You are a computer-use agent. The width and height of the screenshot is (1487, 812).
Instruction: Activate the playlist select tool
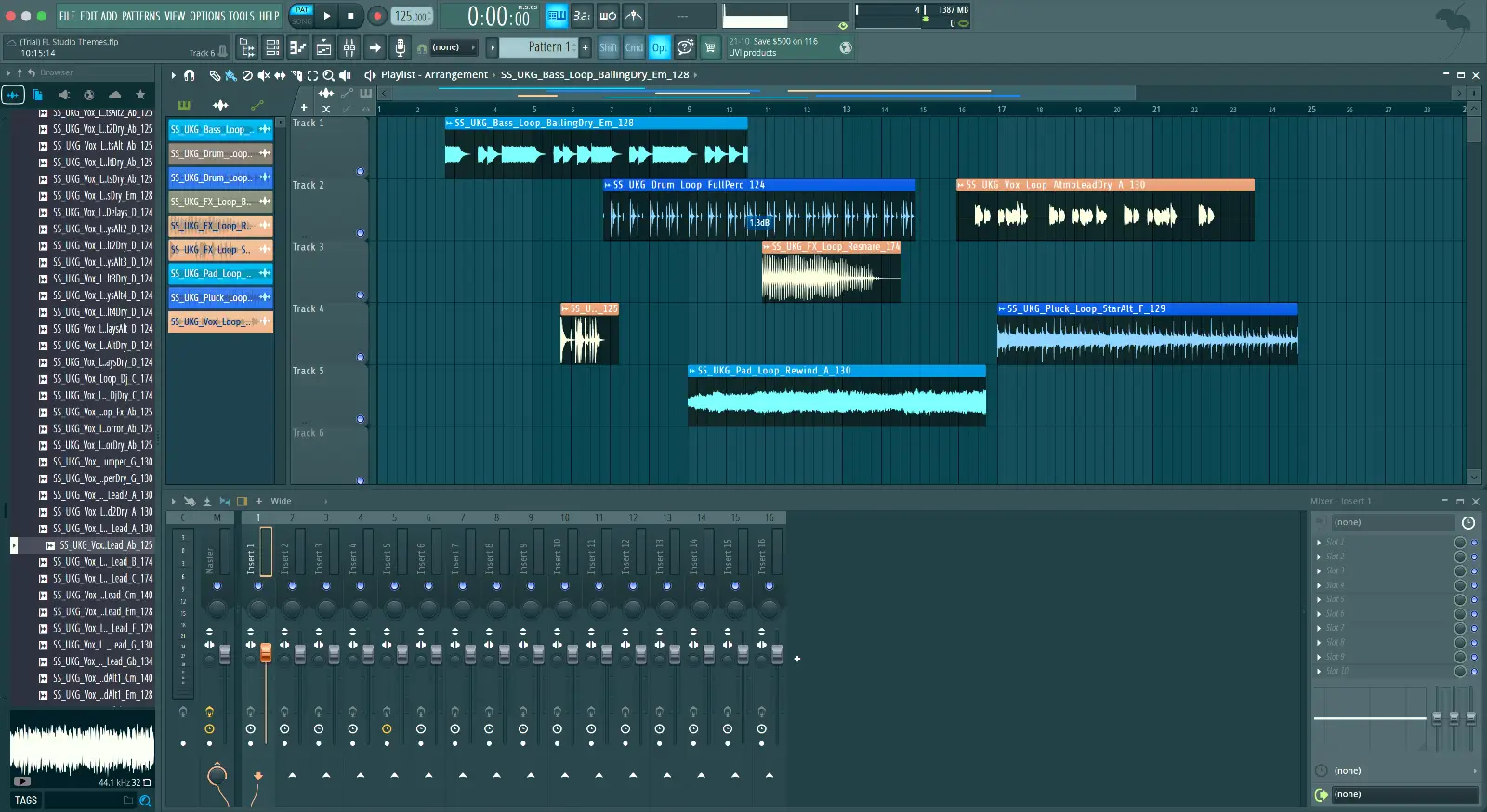(x=312, y=75)
